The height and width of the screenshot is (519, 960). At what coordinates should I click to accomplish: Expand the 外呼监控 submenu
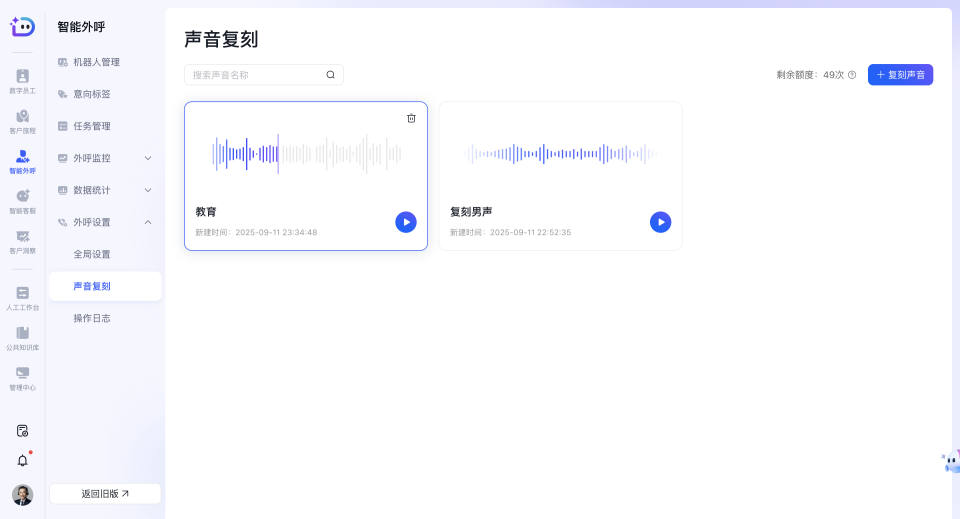[x=148, y=158]
